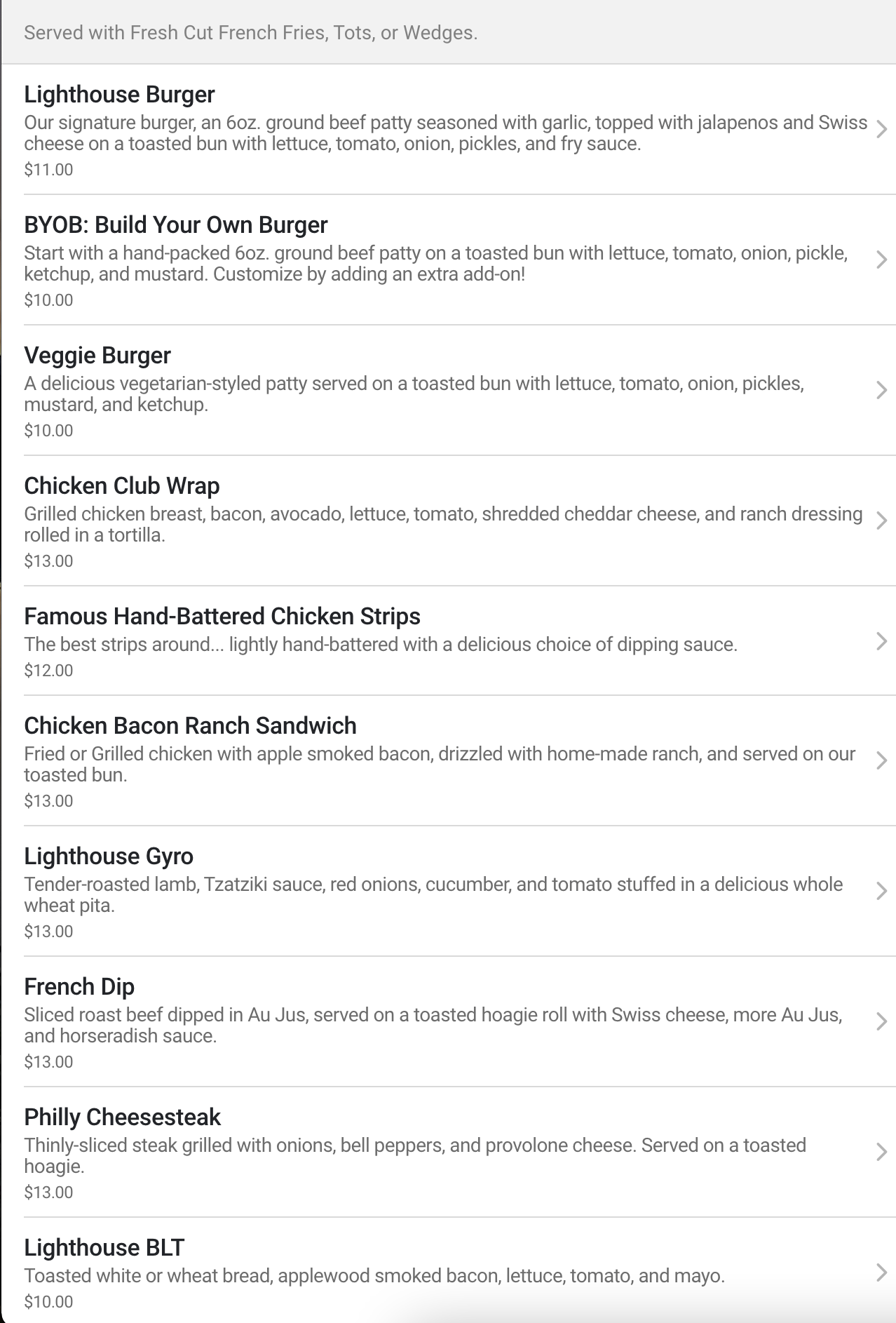Open Famous Hand-Battered Chicken Strips title
Screen dimensions: 896x1323
tap(222, 617)
